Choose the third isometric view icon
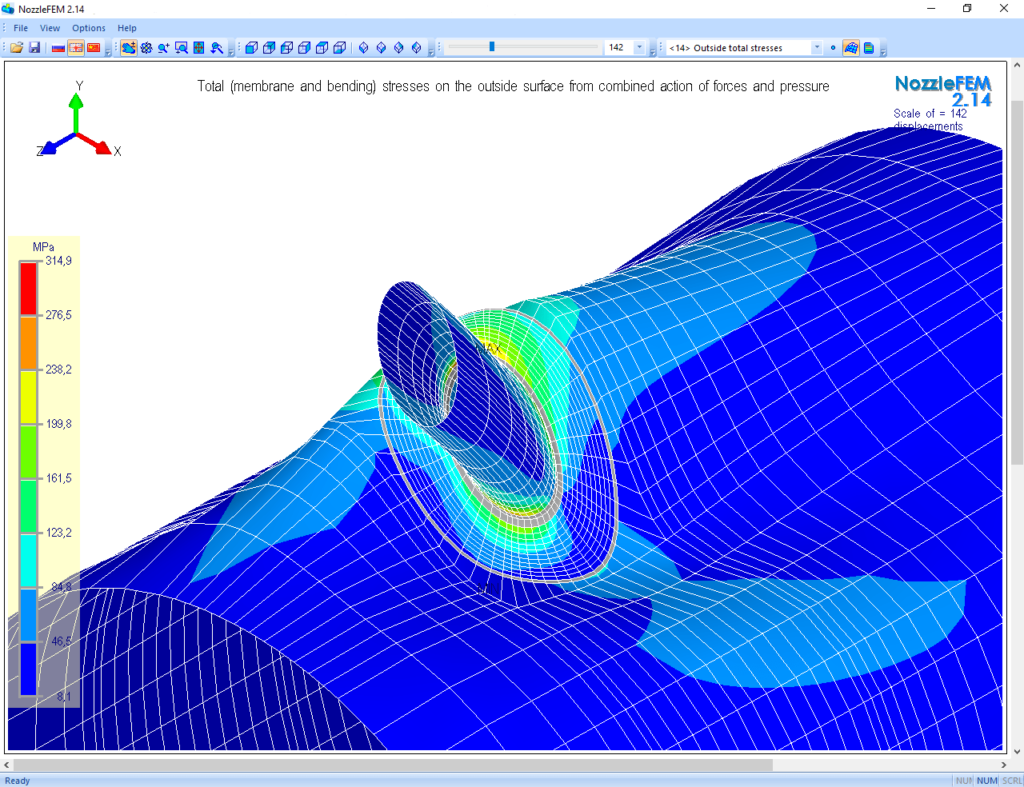Viewport: 1024px width, 787px height. pos(399,48)
